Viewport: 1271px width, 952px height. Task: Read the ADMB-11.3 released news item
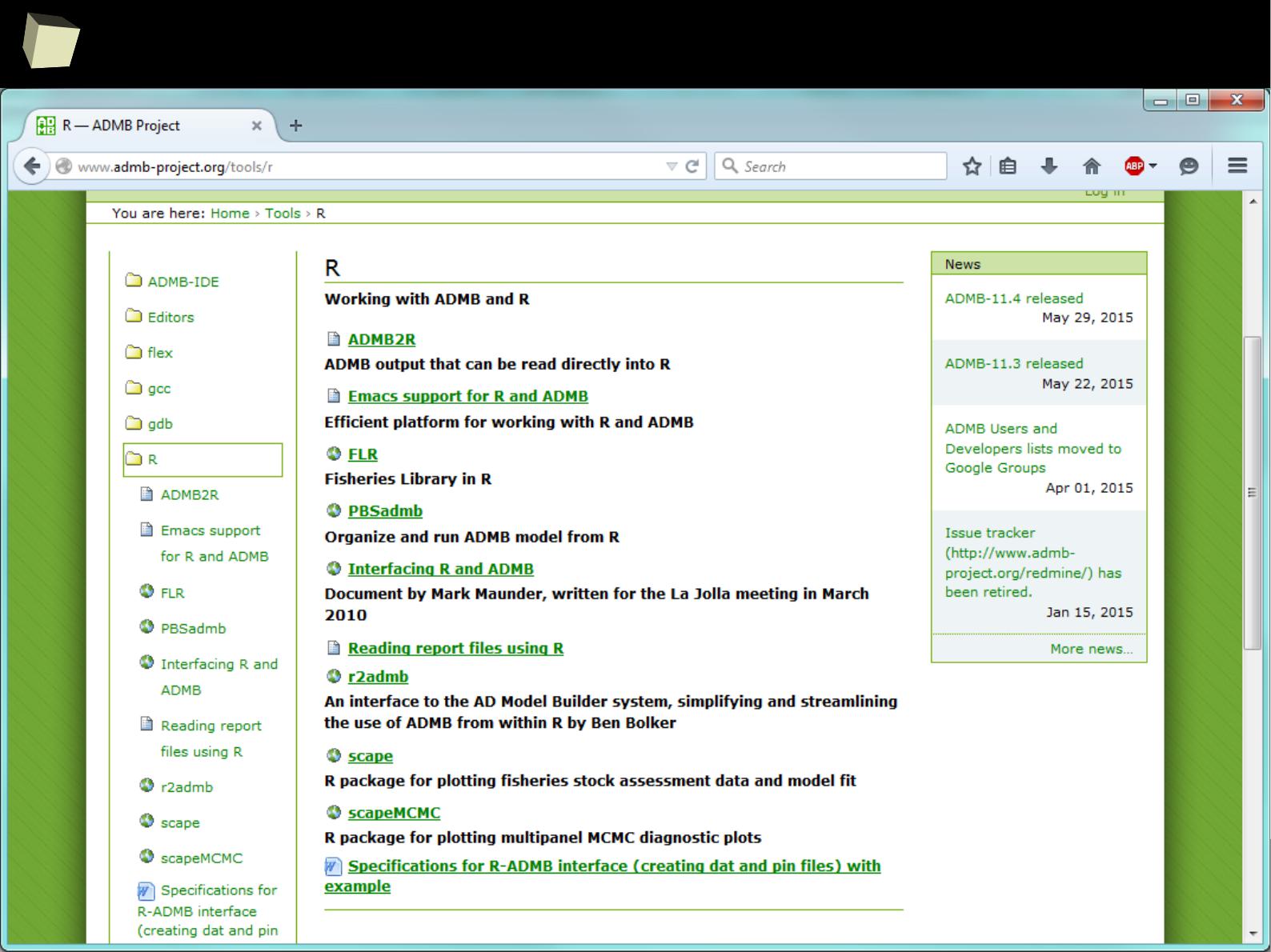[x=1013, y=363]
